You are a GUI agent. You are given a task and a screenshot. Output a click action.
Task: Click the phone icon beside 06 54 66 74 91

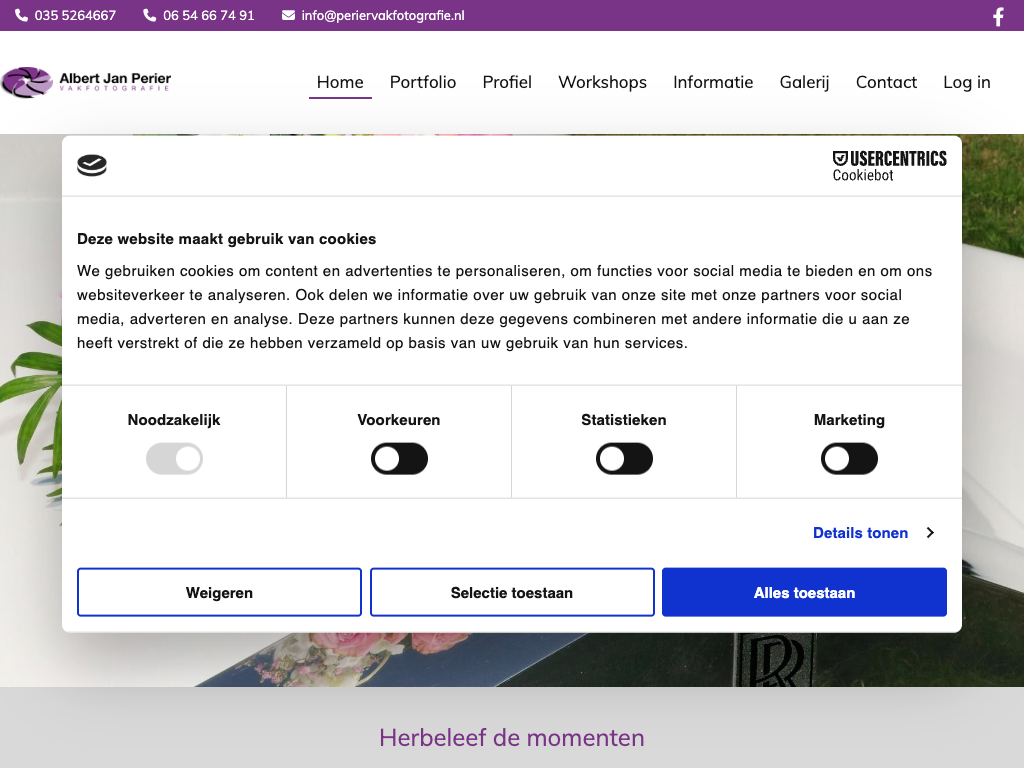150,16
